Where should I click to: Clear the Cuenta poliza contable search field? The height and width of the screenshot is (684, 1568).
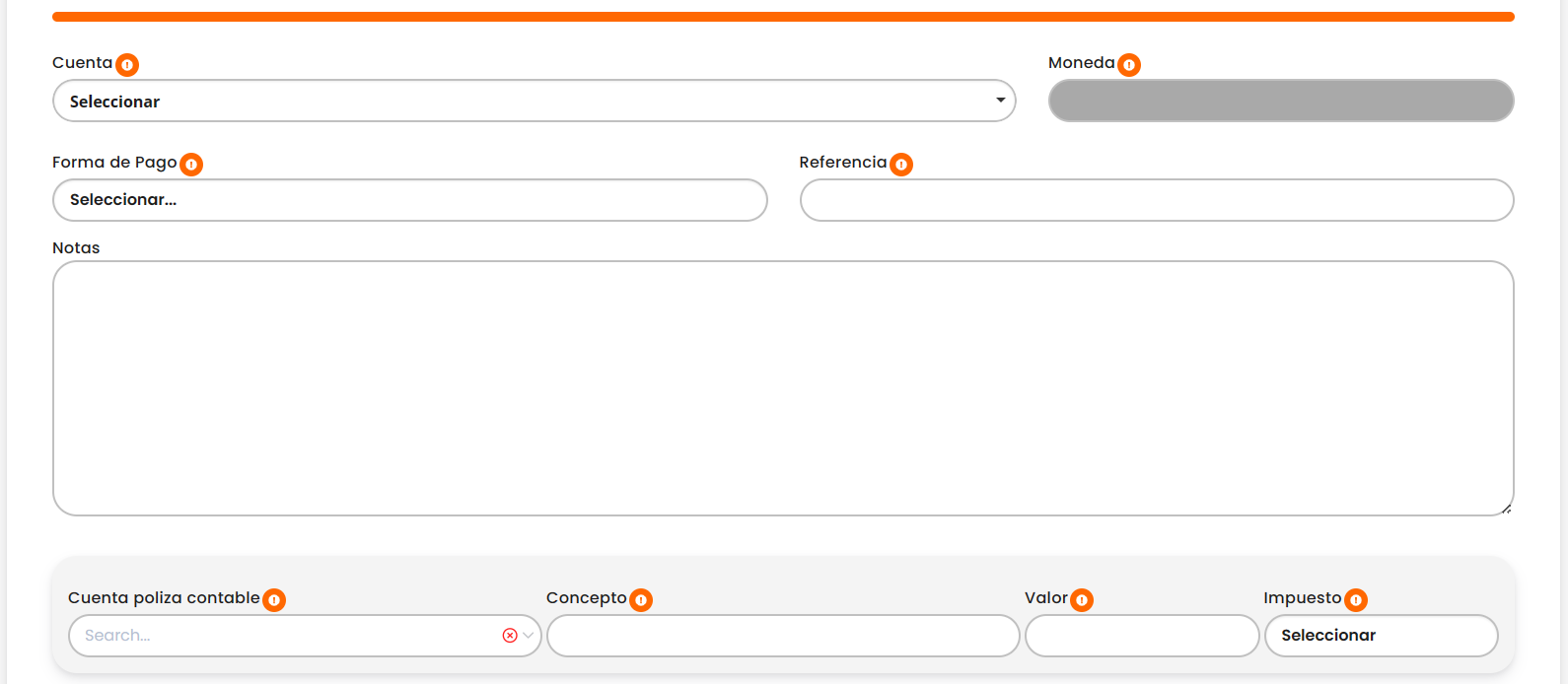(510, 636)
